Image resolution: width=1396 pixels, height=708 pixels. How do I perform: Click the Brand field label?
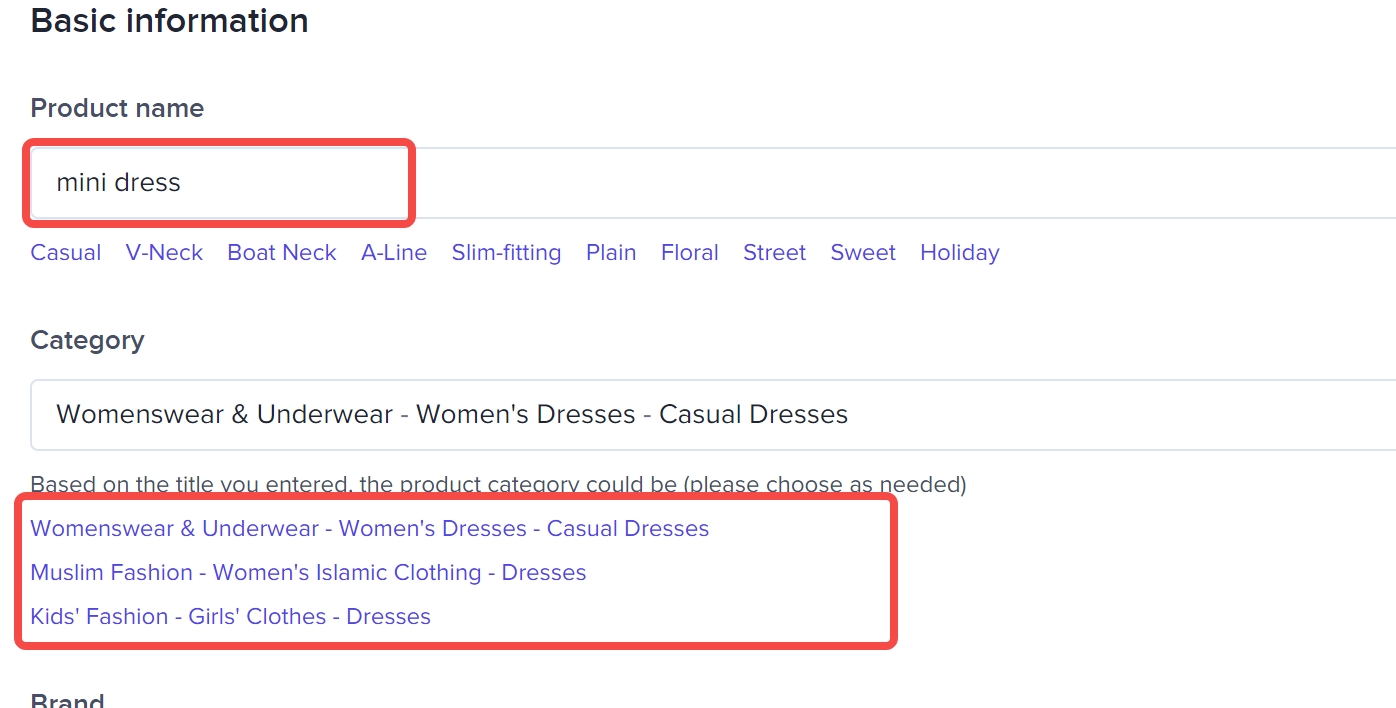67,699
